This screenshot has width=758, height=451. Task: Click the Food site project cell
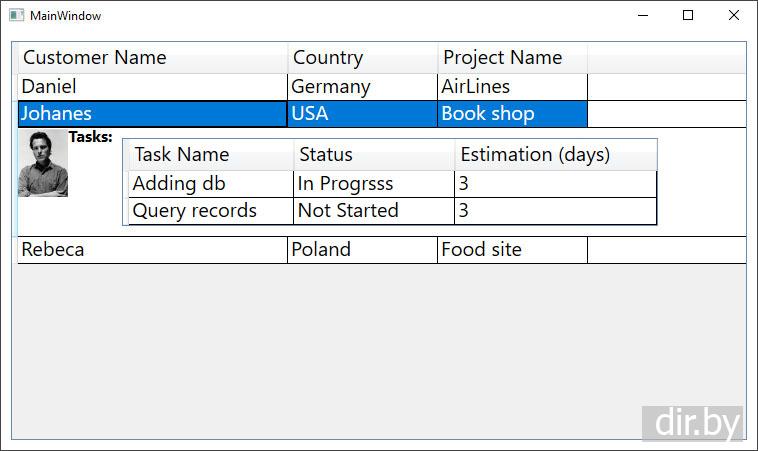point(482,250)
